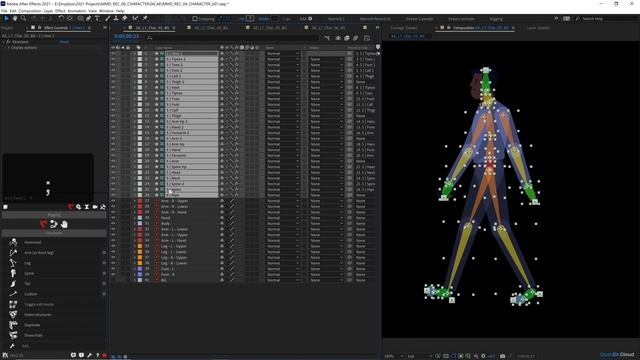Take snapshot with viewer camera icon
The image size is (640, 360).
[502, 356]
